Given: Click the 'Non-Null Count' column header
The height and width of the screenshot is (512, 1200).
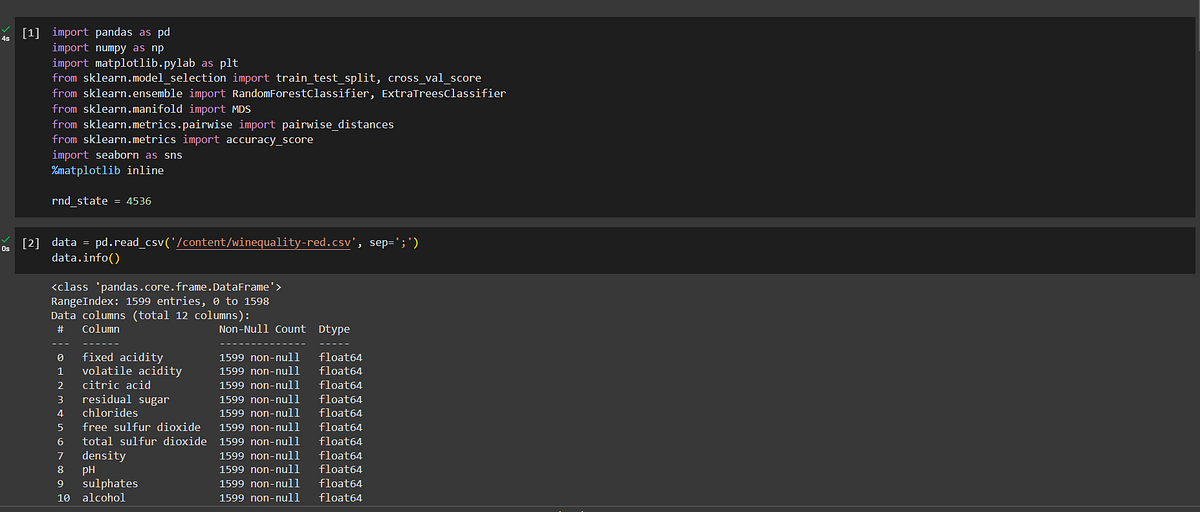Looking at the screenshot, I should (x=262, y=329).
